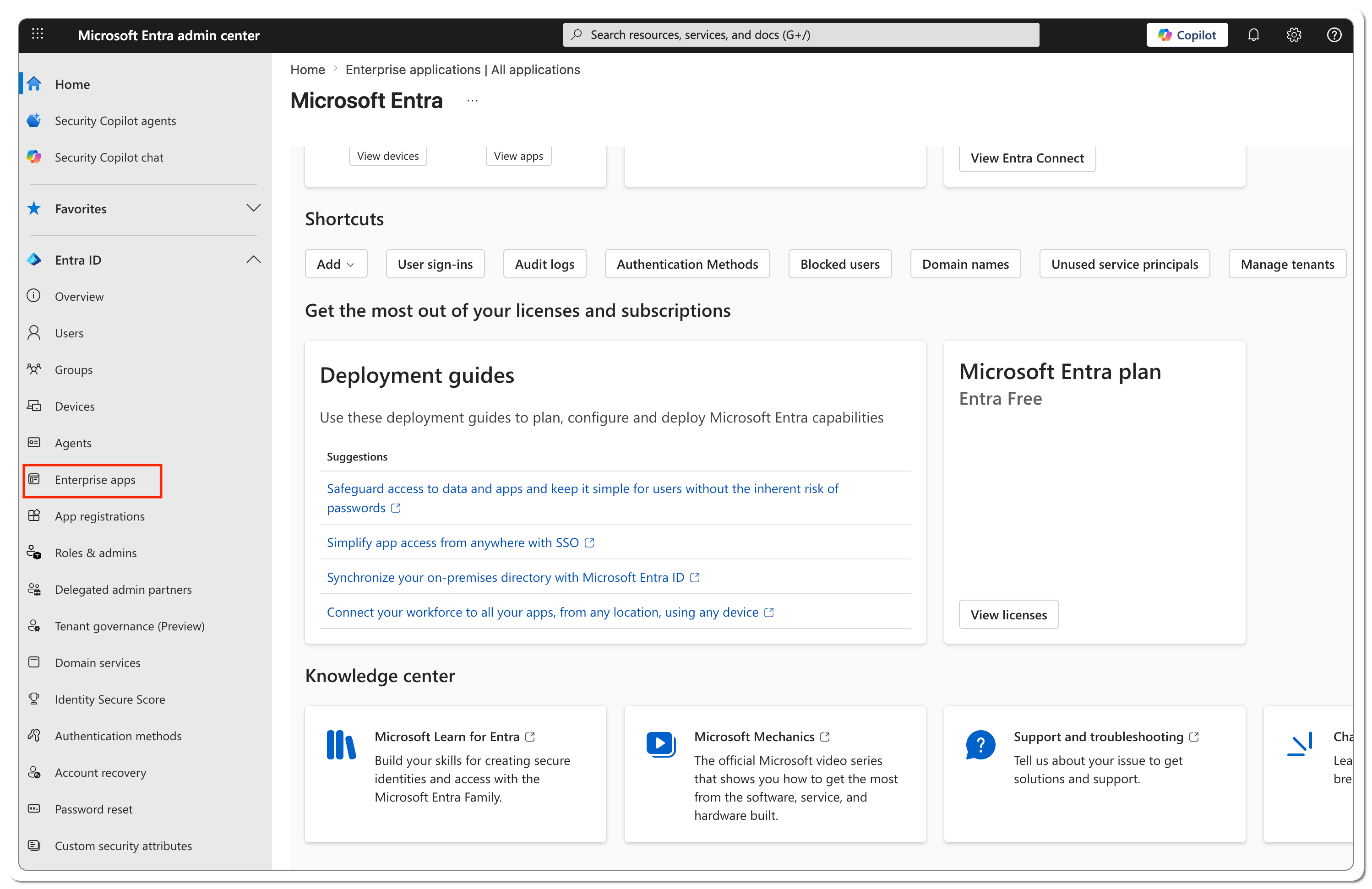Click the Authentication Methods shortcut button
Image resolution: width=1372 pixels, height=889 pixels.
688,264
